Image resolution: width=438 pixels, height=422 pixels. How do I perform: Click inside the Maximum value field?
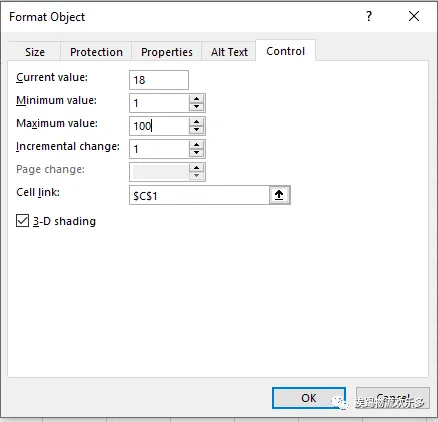tap(159, 126)
